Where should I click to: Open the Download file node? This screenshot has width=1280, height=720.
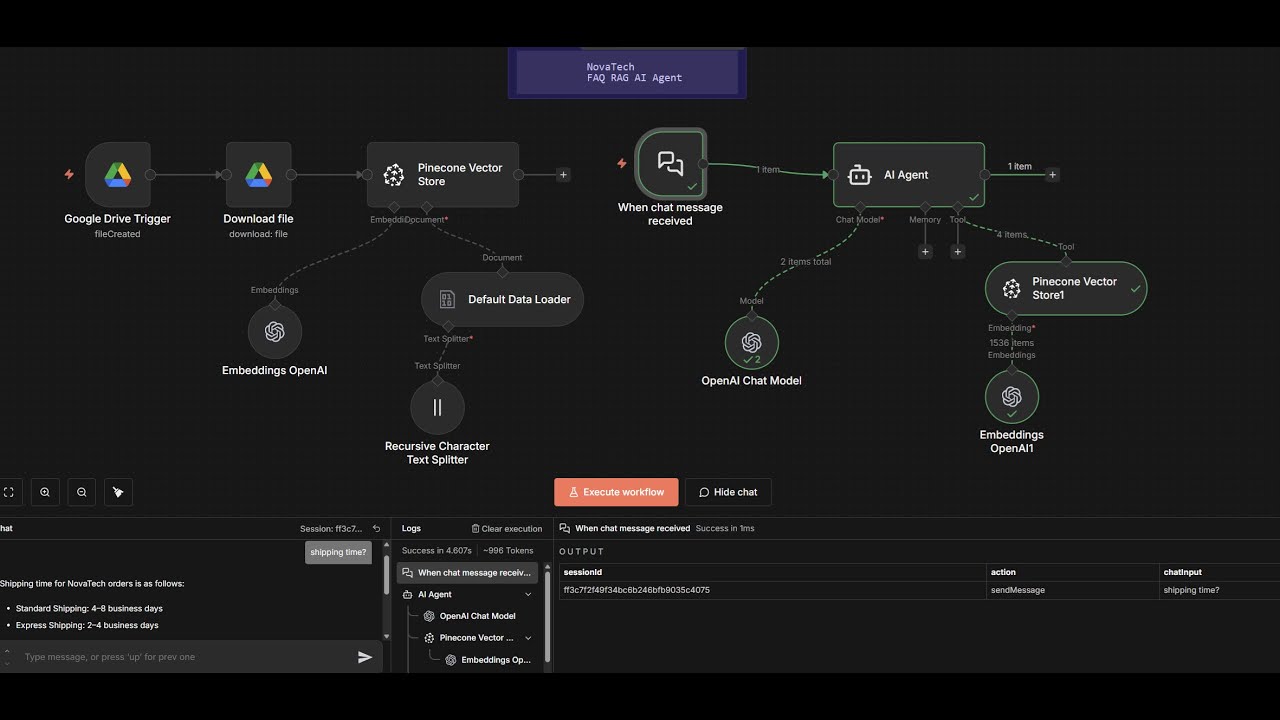click(258, 175)
